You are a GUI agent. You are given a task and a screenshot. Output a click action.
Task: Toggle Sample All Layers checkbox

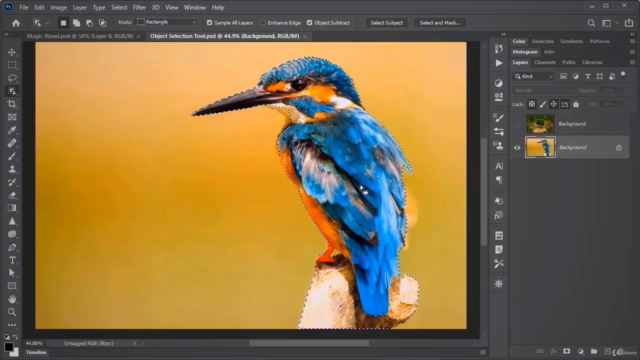pyautogui.click(x=209, y=23)
